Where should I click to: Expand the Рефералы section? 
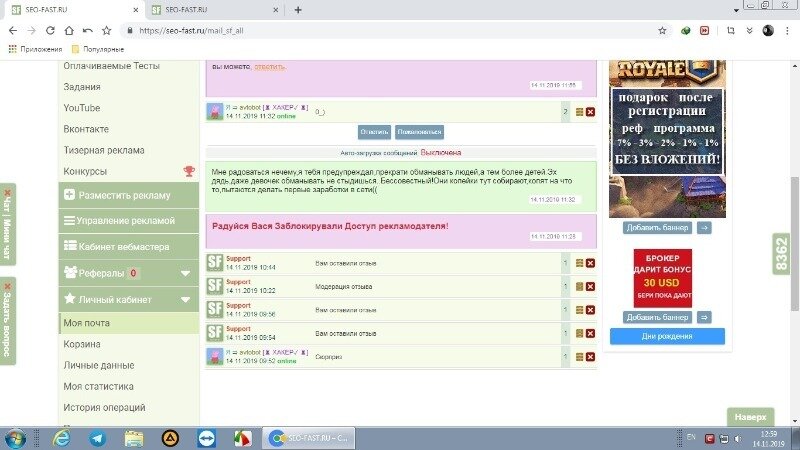click(185, 273)
